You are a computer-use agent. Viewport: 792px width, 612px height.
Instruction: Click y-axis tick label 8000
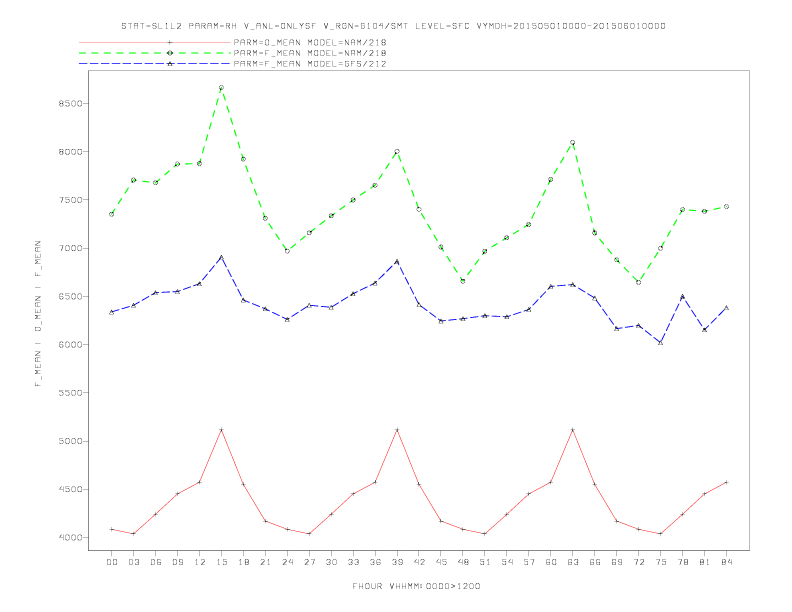coord(70,151)
